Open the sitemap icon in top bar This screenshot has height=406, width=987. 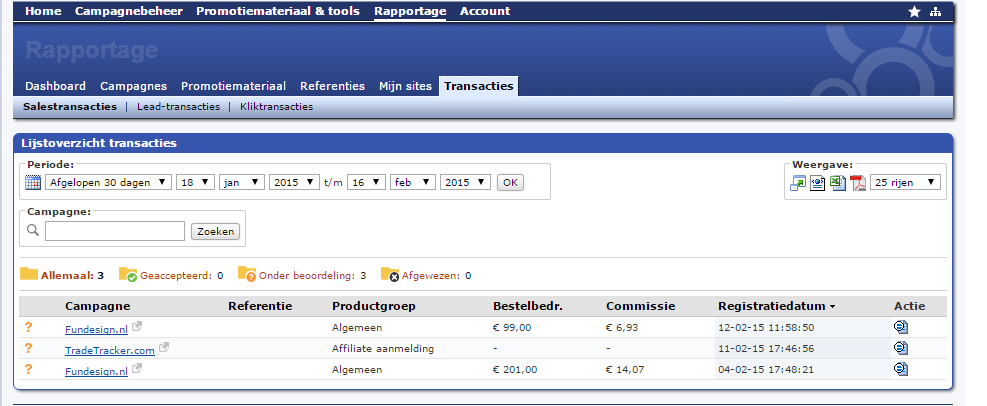coord(935,11)
